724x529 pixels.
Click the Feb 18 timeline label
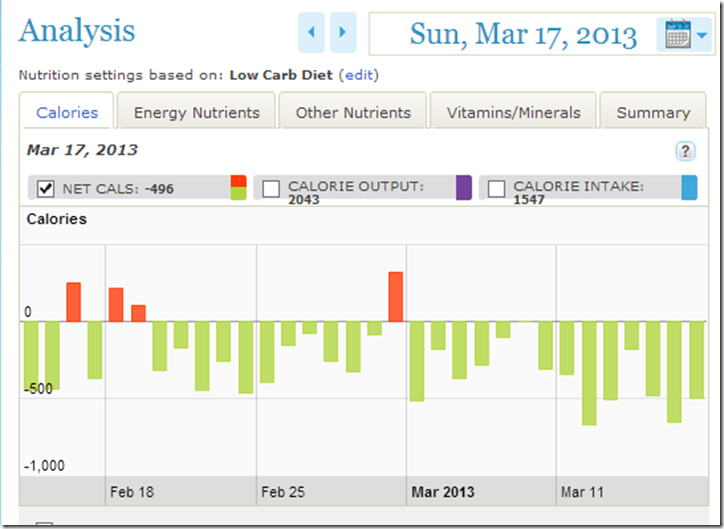point(132,492)
